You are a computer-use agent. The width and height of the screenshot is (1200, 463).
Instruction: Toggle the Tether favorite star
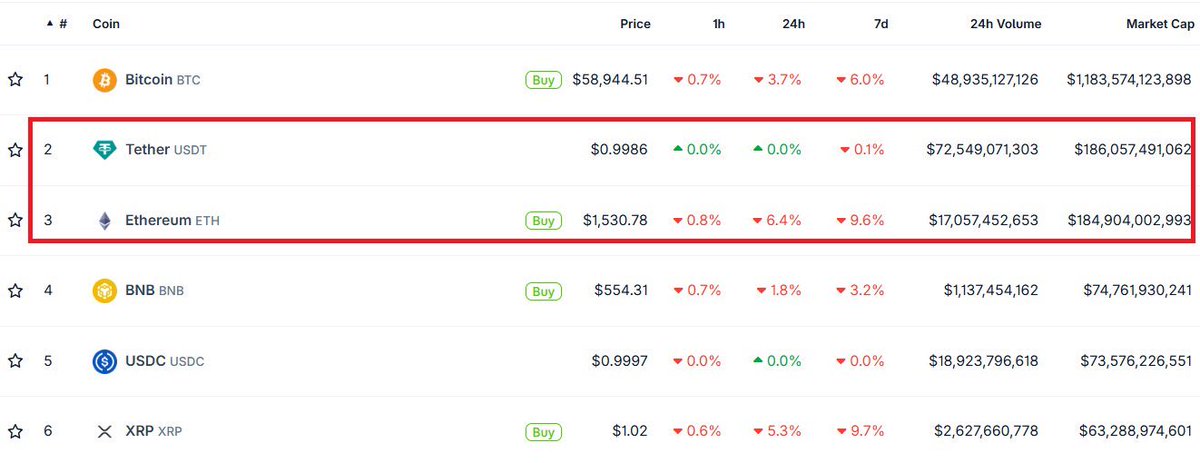tap(15, 150)
